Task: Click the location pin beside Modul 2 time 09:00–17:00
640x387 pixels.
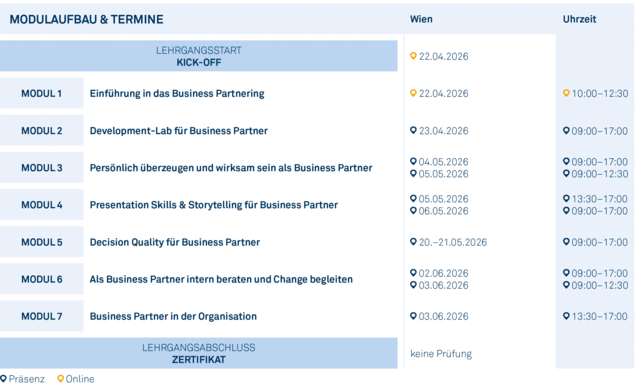Action: pos(566,131)
